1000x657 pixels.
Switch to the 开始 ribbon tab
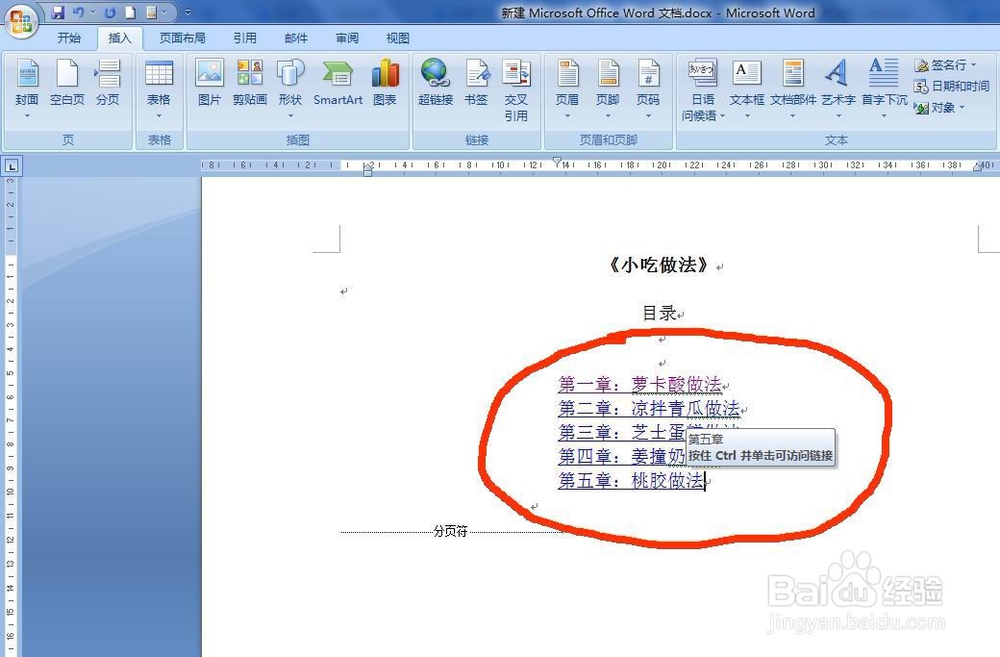[69, 38]
